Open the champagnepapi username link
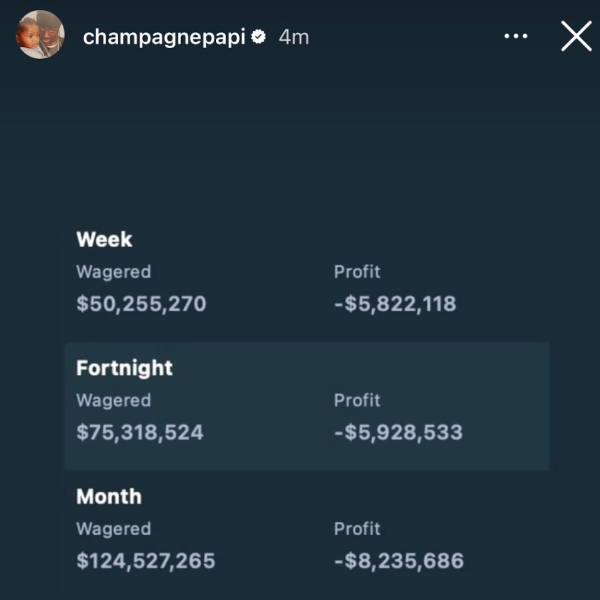 tap(164, 37)
